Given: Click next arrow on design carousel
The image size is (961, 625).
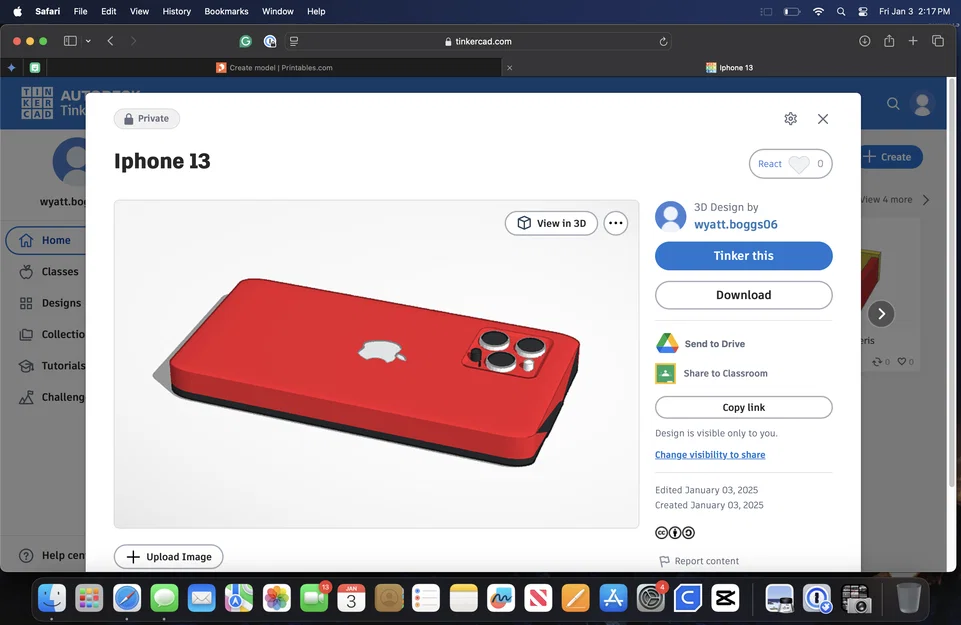Looking at the screenshot, I should click(x=881, y=314).
